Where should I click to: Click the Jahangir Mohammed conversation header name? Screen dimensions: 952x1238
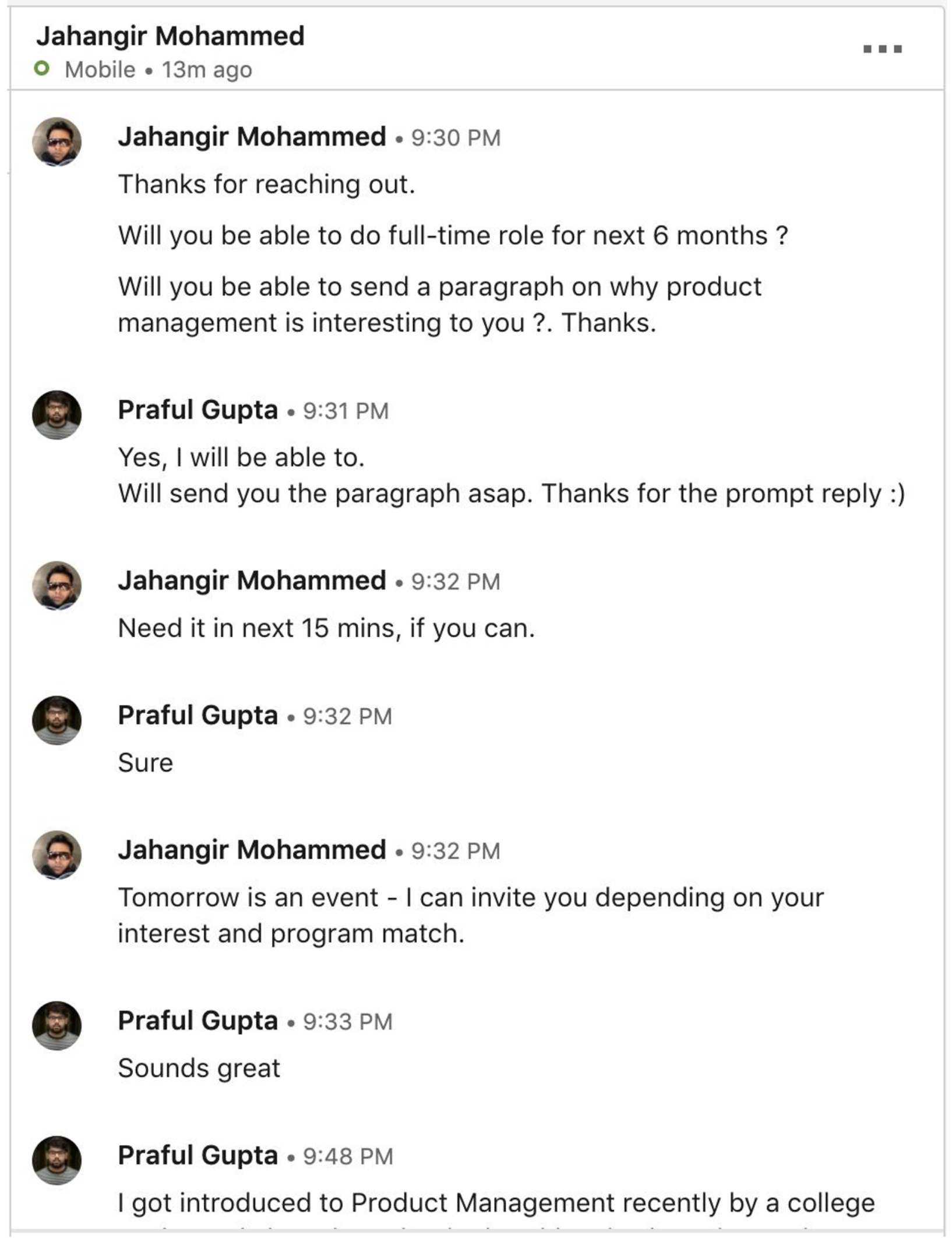click(x=170, y=36)
